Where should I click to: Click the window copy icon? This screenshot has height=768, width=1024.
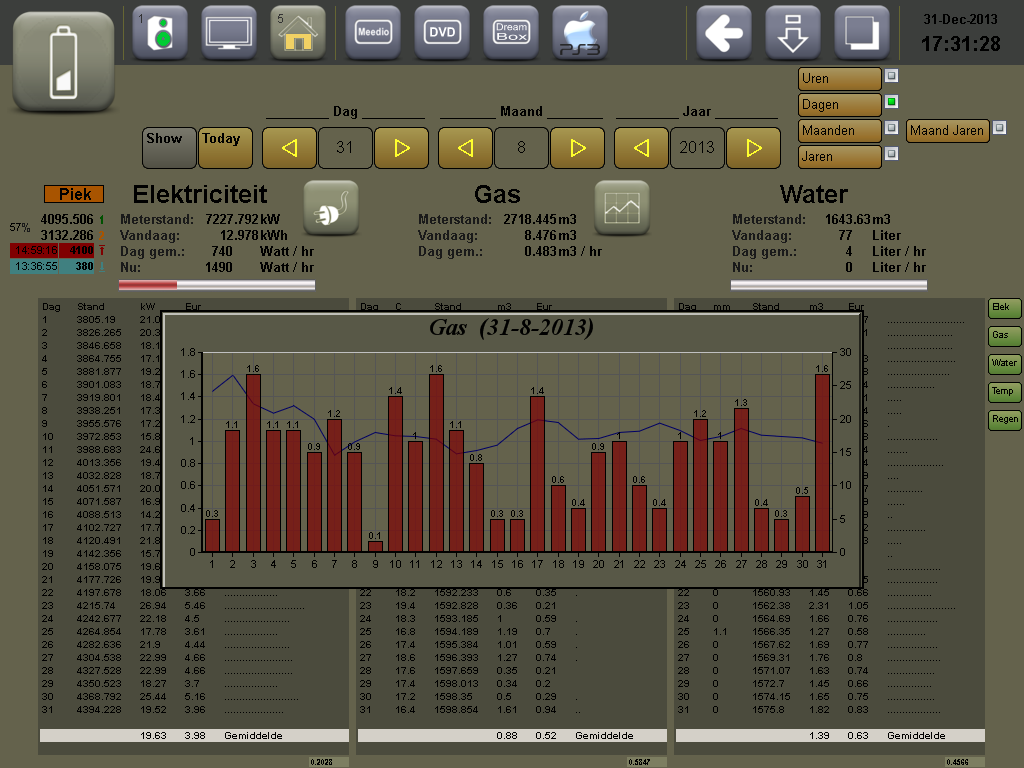point(862,32)
